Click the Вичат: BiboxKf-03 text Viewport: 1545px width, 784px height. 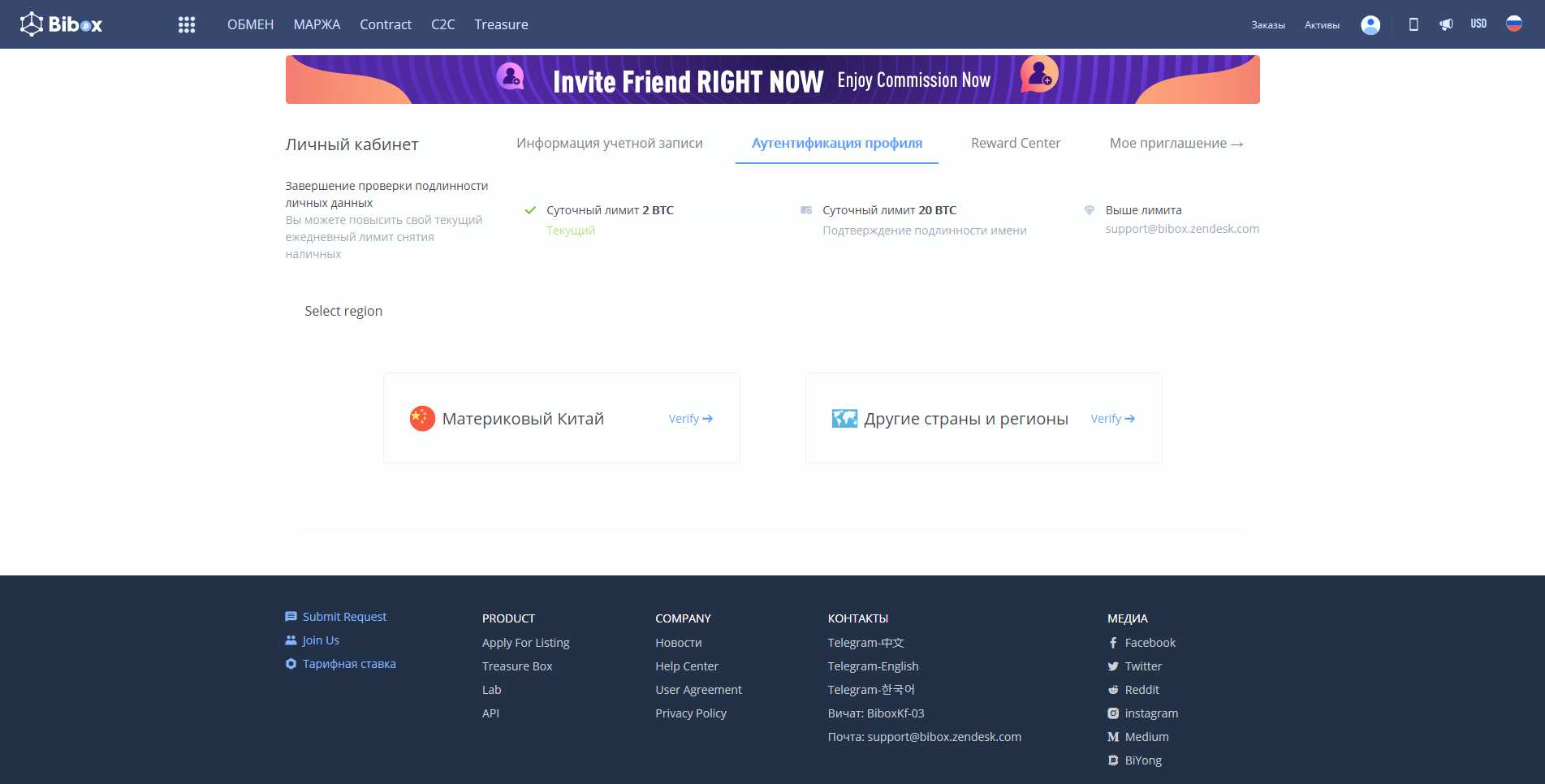[876, 713]
